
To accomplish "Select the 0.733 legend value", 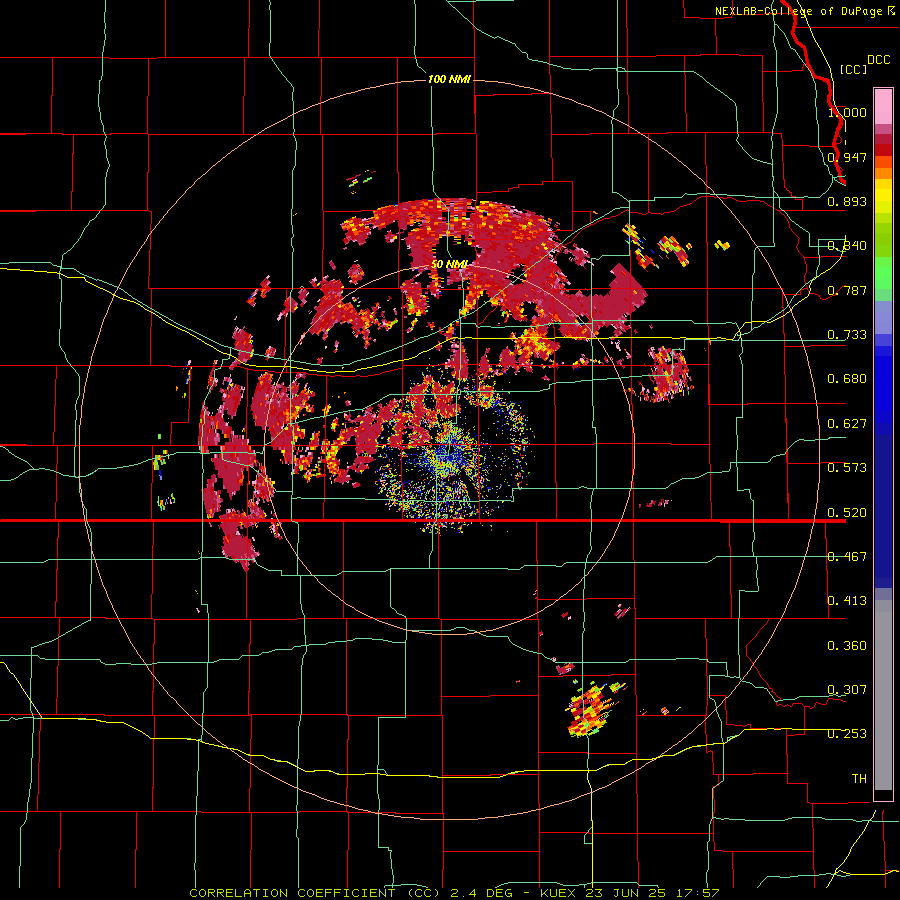I will point(847,335).
